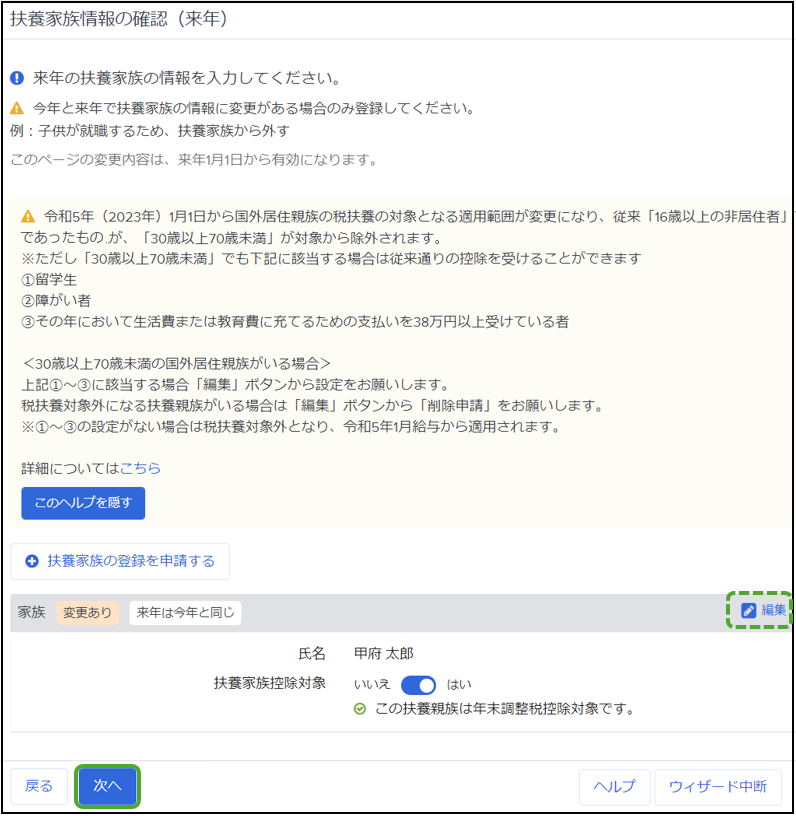Click the green check icon by この扶養親族は
Screen dimensions: 796x816
(x=360, y=709)
